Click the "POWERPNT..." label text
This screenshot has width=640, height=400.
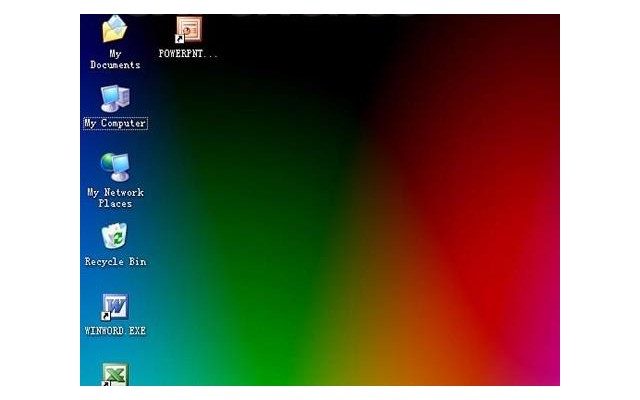point(188,53)
